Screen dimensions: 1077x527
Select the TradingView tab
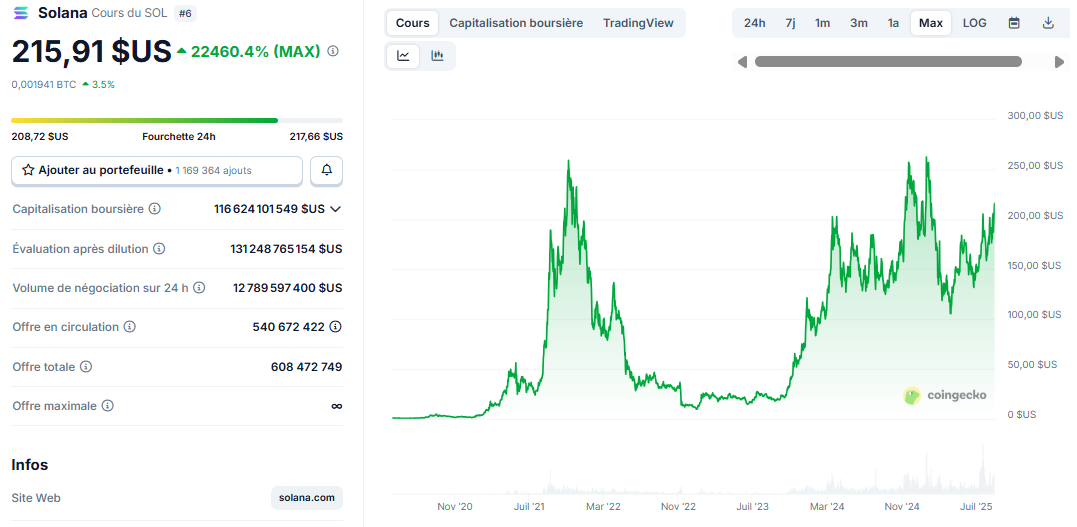pyautogui.click(x=638, y=23)
